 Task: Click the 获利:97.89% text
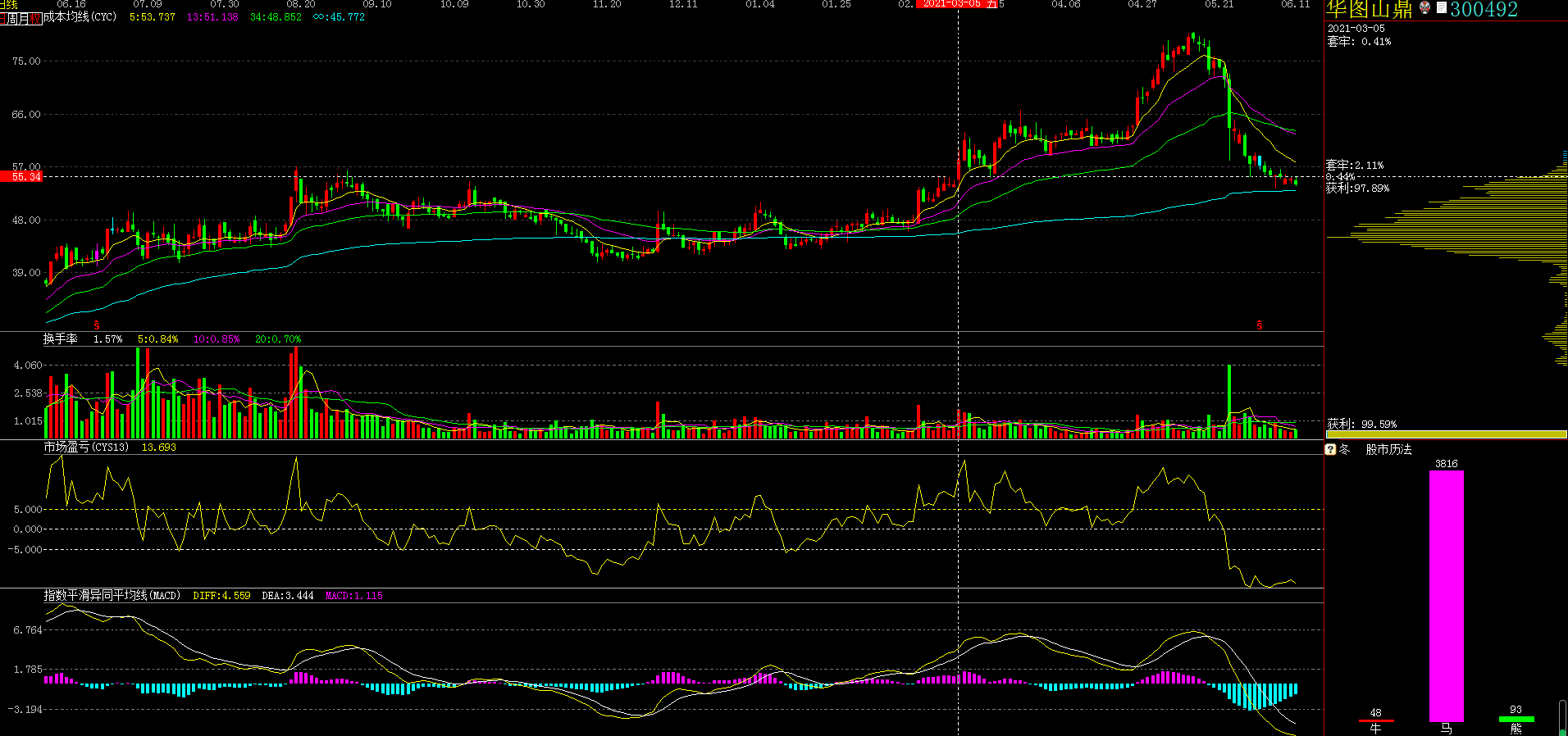1357,188
